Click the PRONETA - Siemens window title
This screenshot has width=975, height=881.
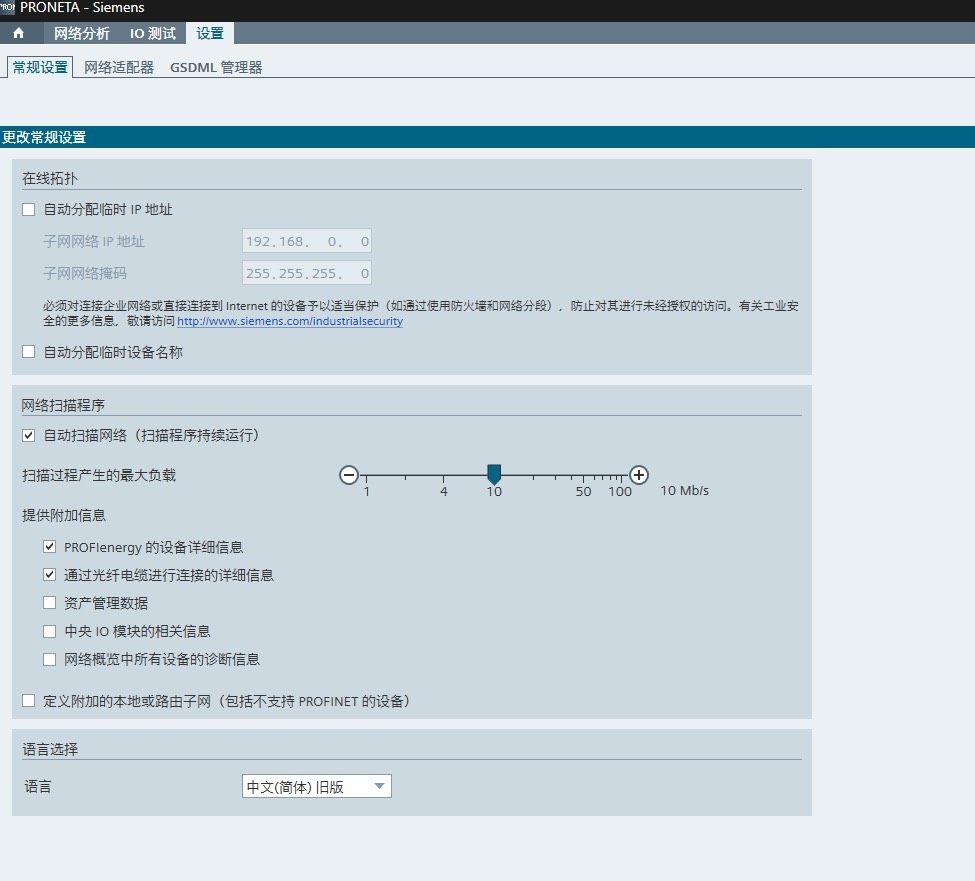click(82, 7)
